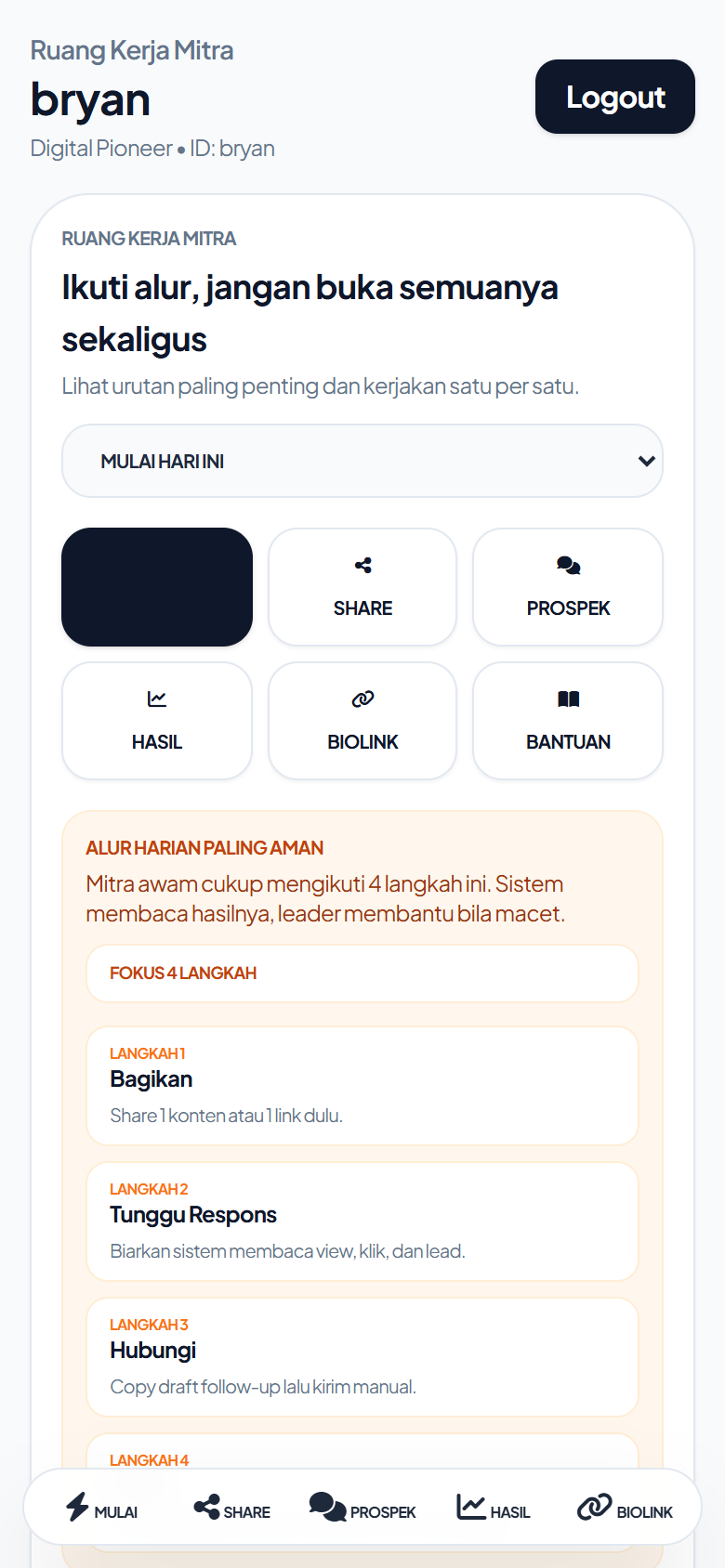Open the Langkah 3 Hubungi card
The height and width of the screenshot is (1568, 725).
tap(362, 1357)
